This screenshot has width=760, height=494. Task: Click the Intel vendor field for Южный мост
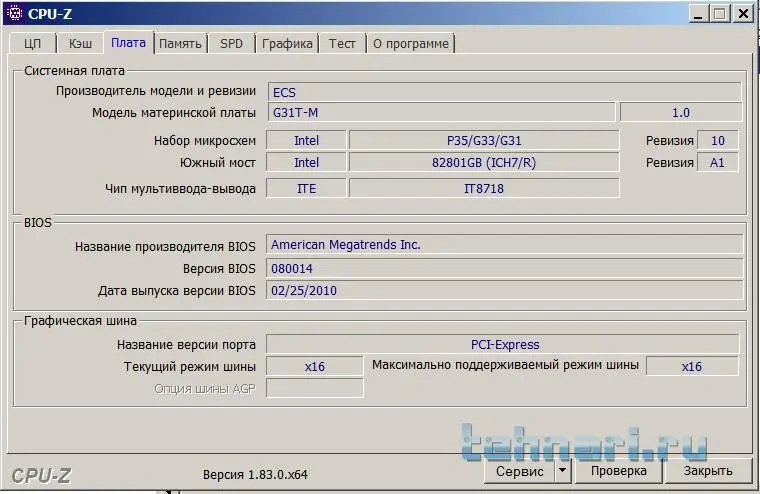click(x=306, y=162)
